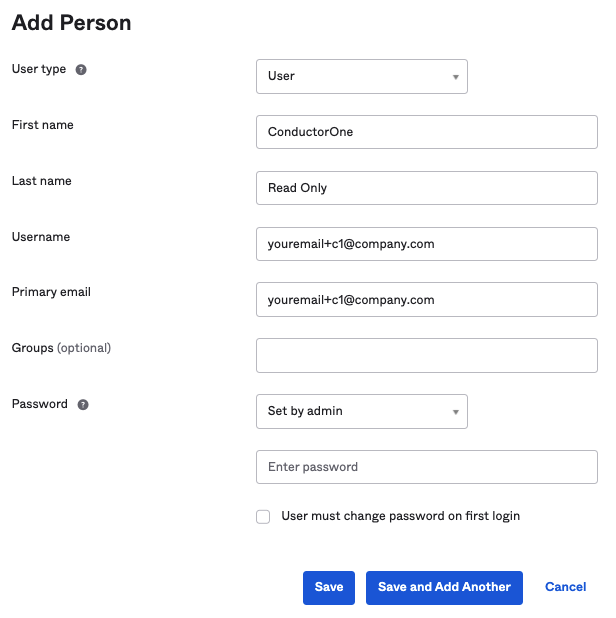Focus the First name ConductorOne field
Image resolution: width=616 pixels, height=618 pixels.
point(427,132)
